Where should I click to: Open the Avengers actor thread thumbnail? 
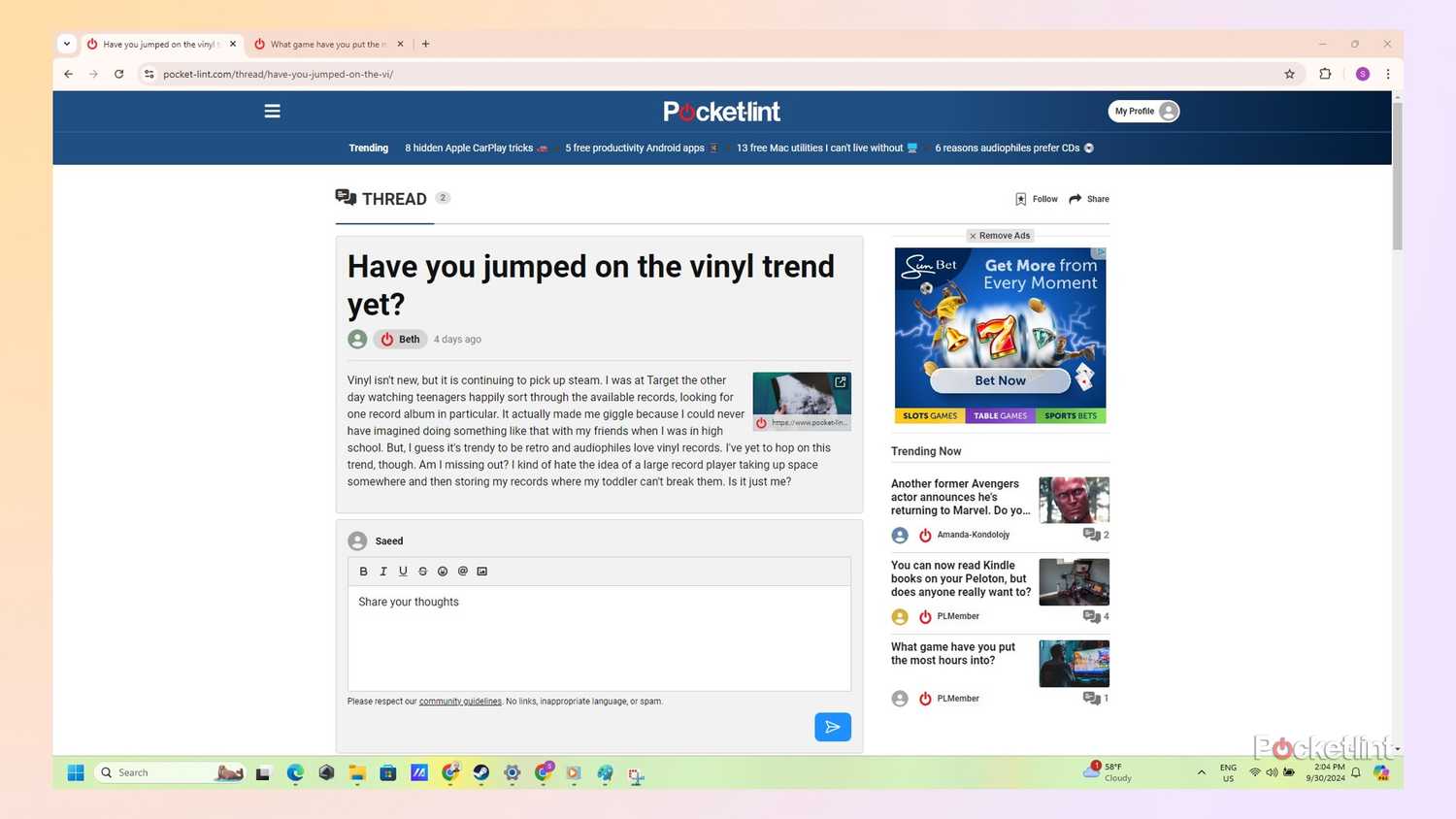click(x=1074, y=501)
